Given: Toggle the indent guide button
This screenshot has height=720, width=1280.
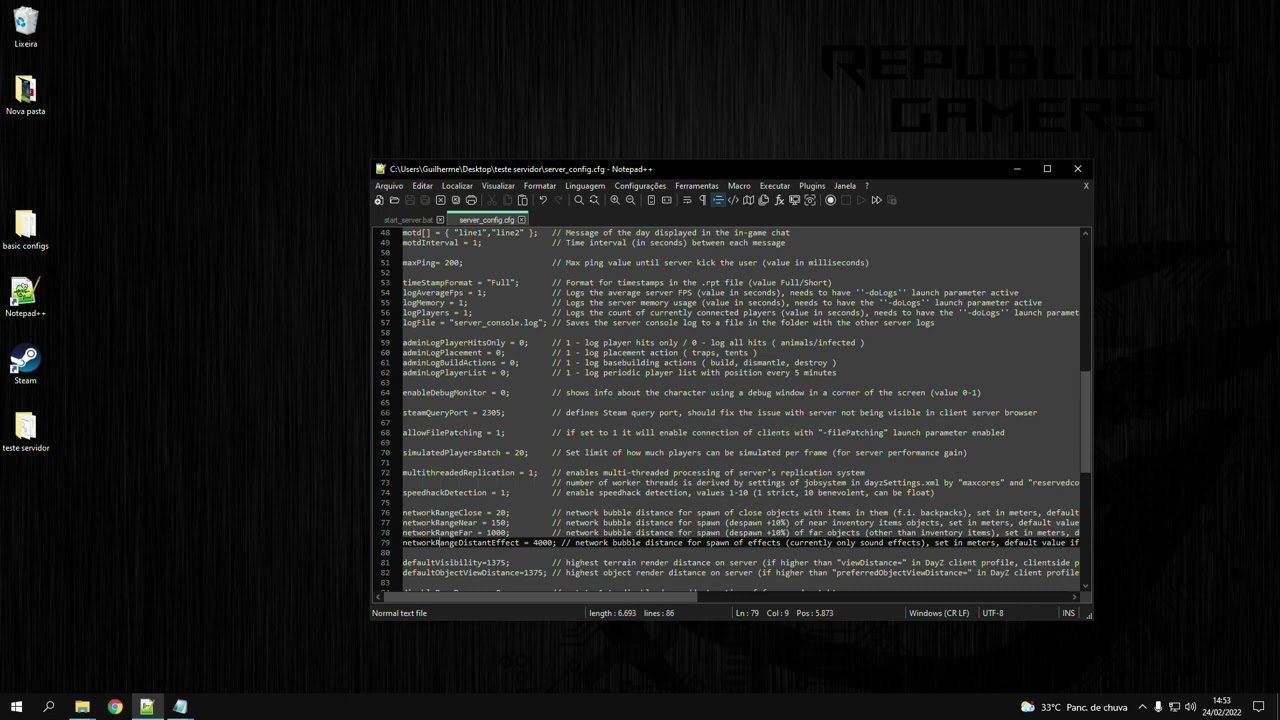Looking at the screenshot, I should click(x=718, y=200).
